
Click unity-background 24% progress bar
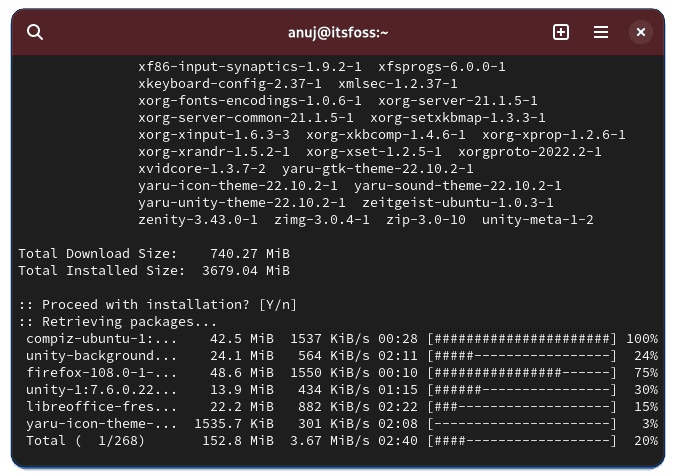pos(522,355)
